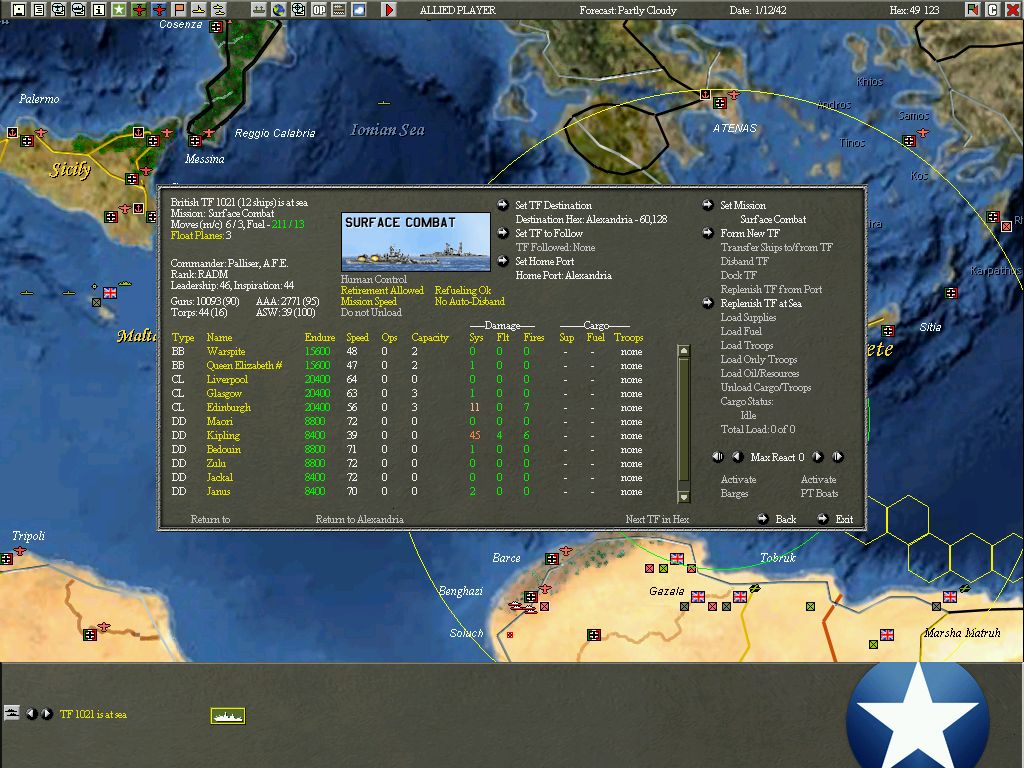The image size is (1024, 768).
Task: Choose Dock TF option
Action: 738,275
